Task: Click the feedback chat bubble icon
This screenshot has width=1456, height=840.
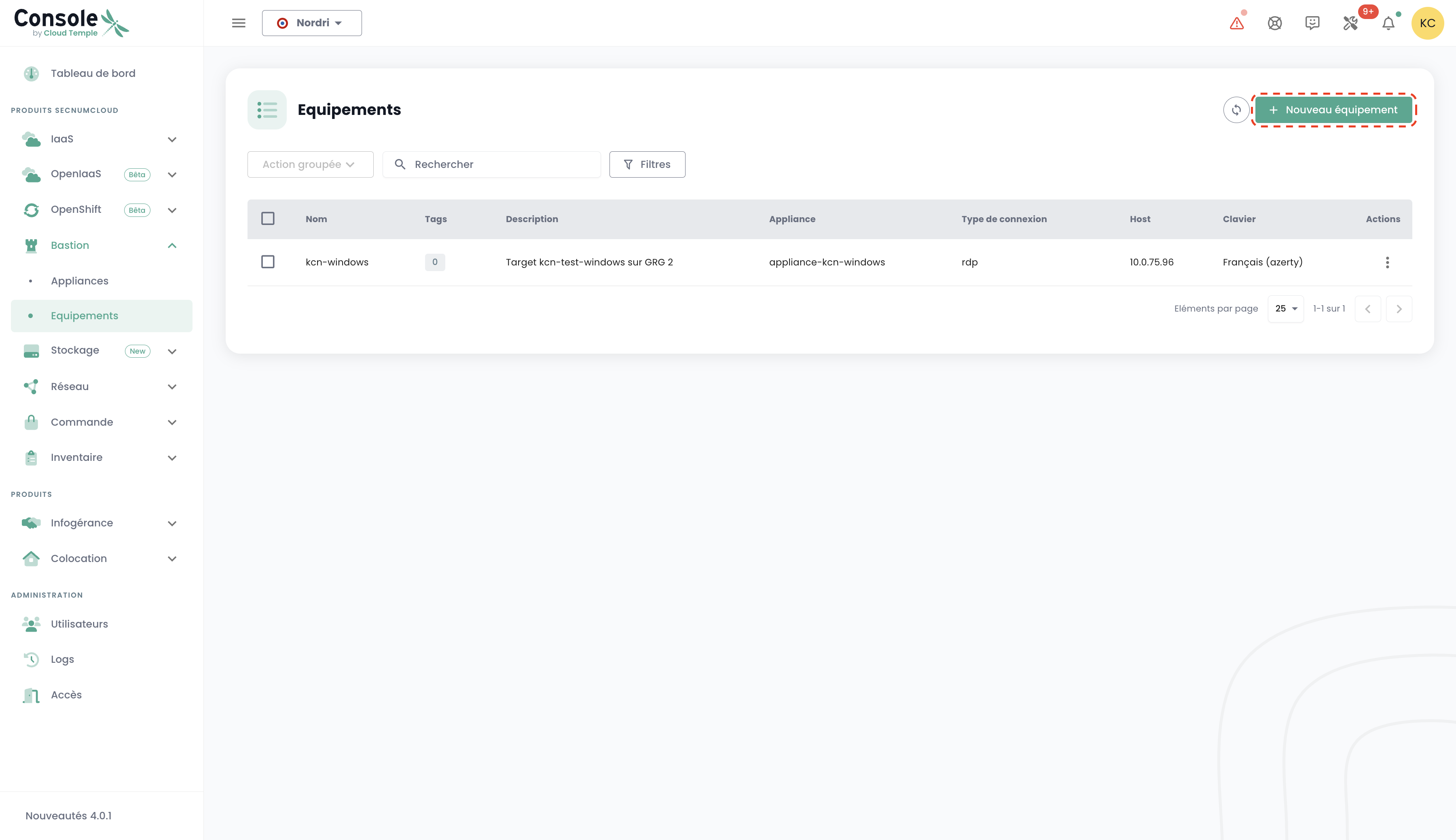Action: pos(1312,23)
